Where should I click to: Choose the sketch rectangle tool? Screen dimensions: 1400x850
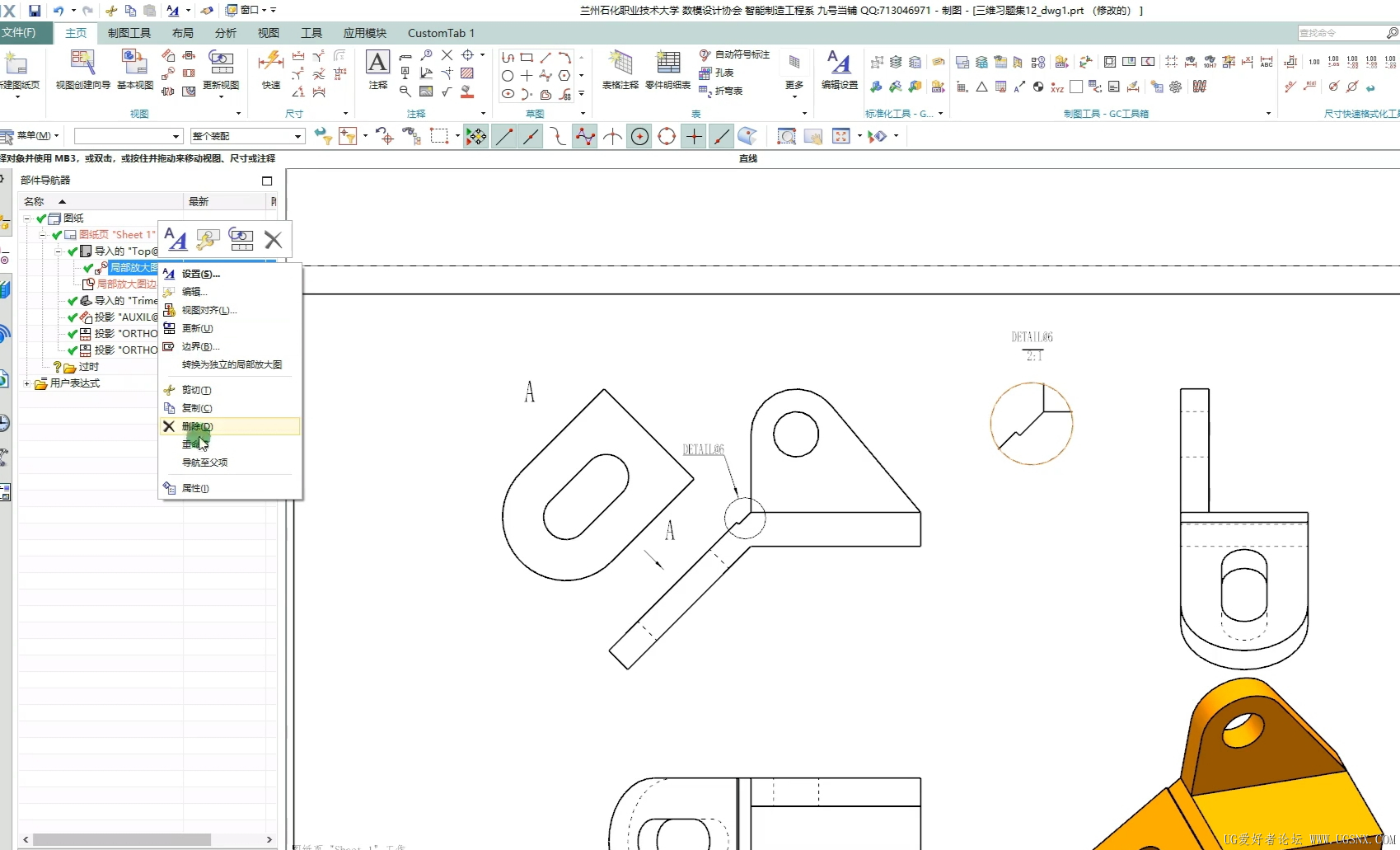(x=527, y=57)
